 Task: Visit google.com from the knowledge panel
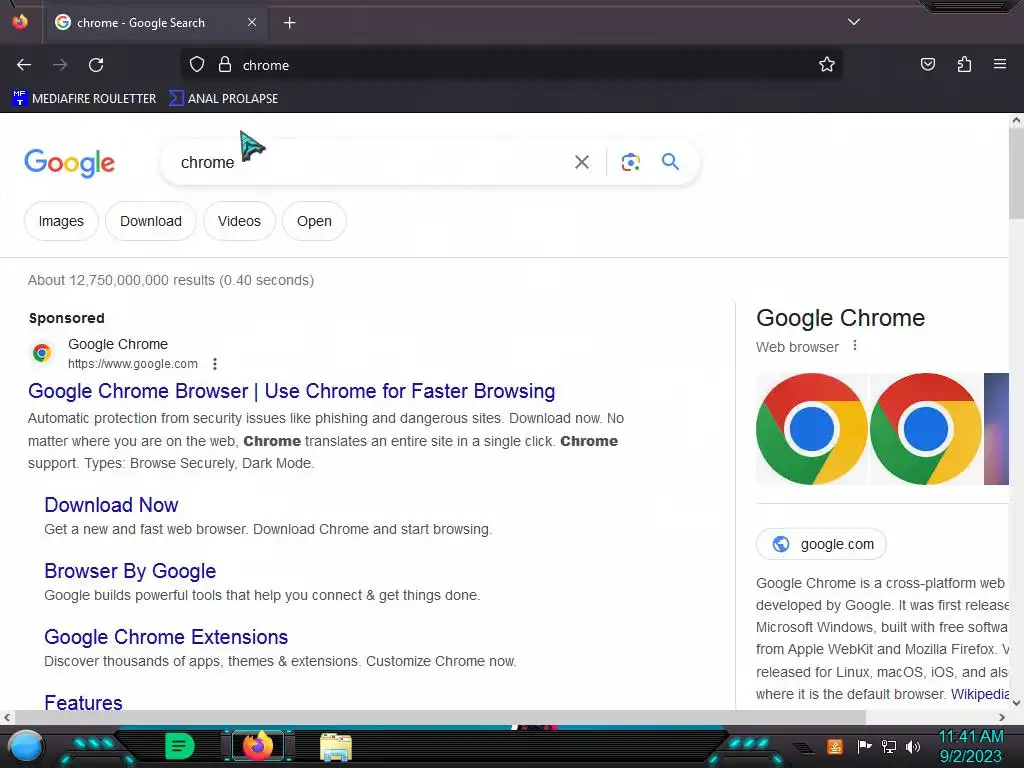click(821, 544)
